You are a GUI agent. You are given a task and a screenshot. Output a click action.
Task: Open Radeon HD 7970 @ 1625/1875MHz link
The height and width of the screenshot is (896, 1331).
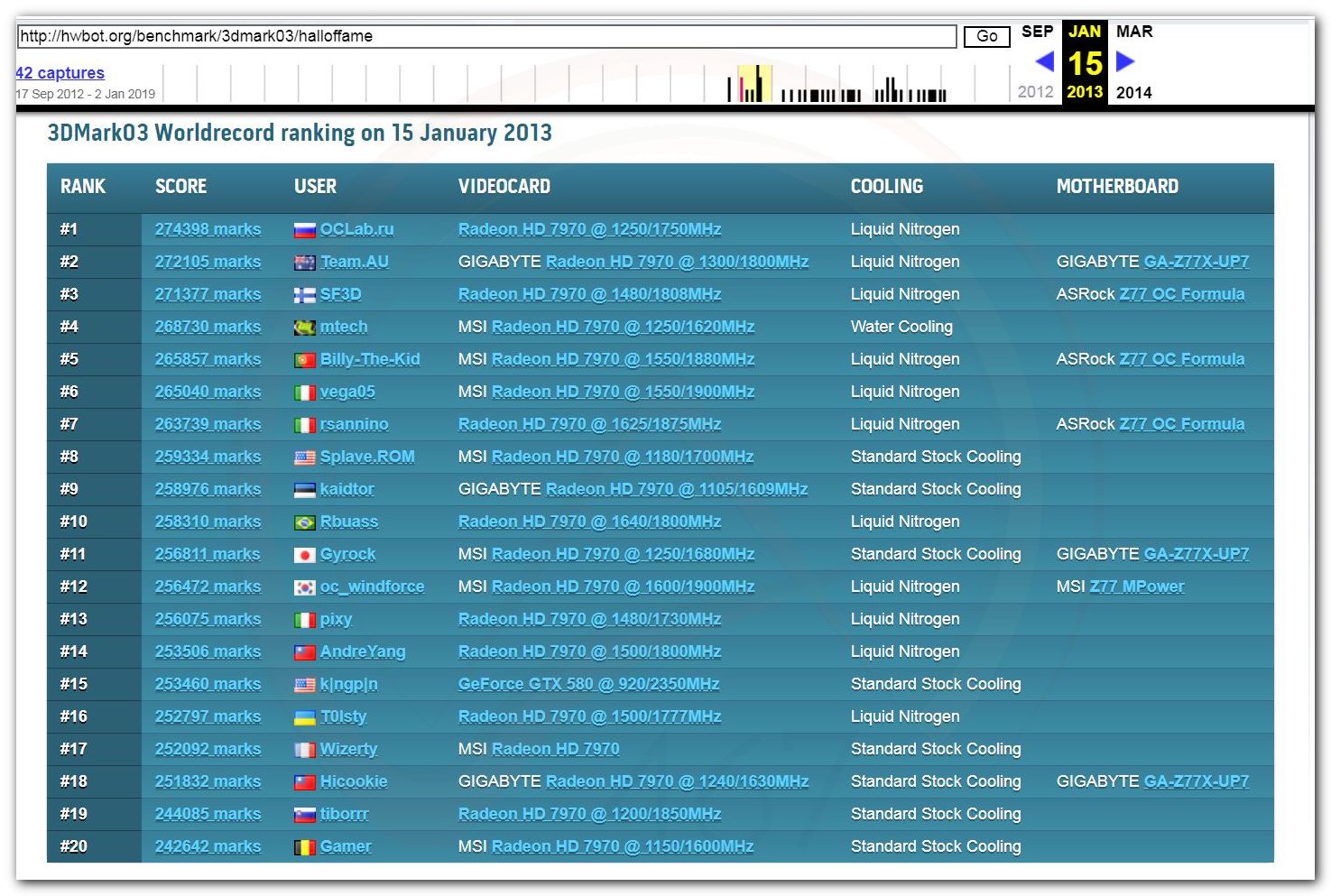589,424
